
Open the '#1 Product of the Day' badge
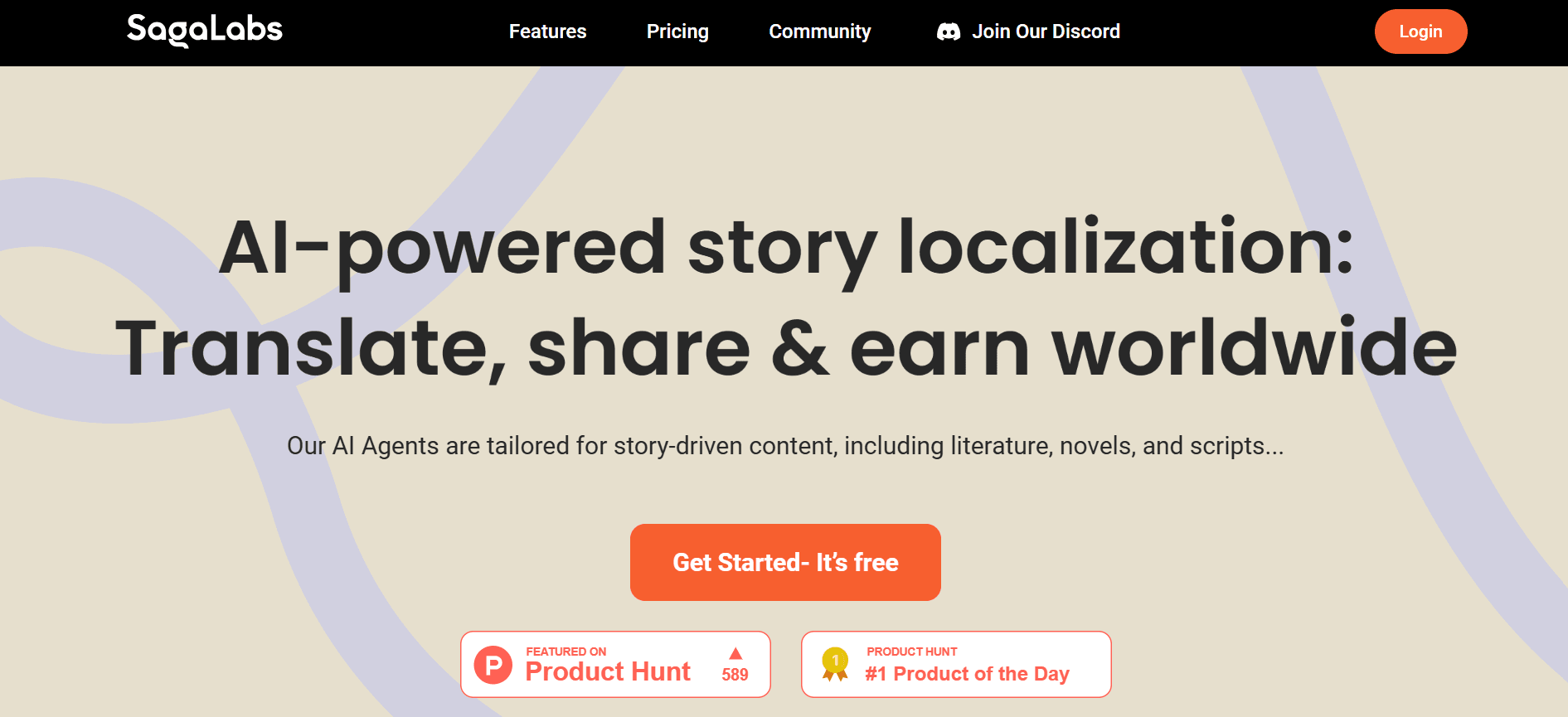(x=955, y=664)
